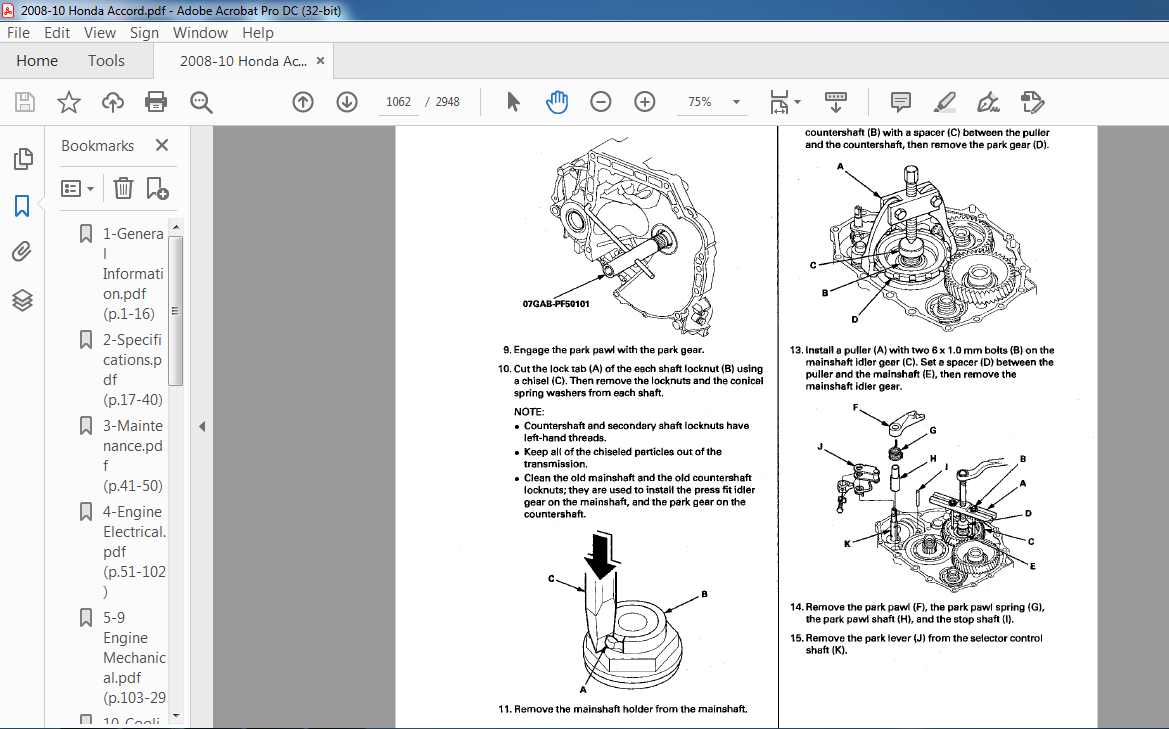Collapse the navigation pane with the arrow
This screenshot has height=729, width=1169.
pyautogui.click(x=202, y=426)
